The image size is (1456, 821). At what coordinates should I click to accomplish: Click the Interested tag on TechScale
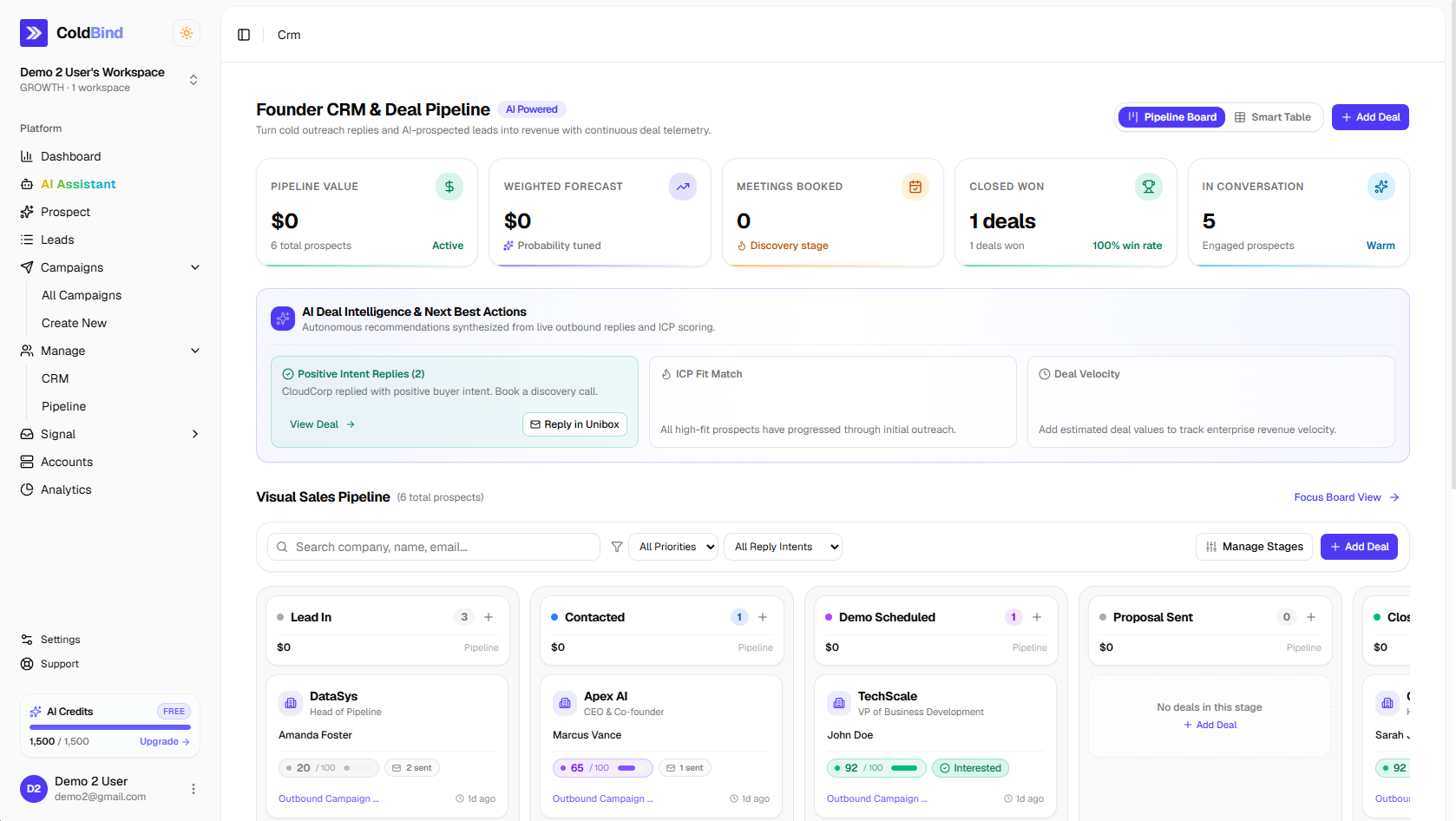pos(970,768)
